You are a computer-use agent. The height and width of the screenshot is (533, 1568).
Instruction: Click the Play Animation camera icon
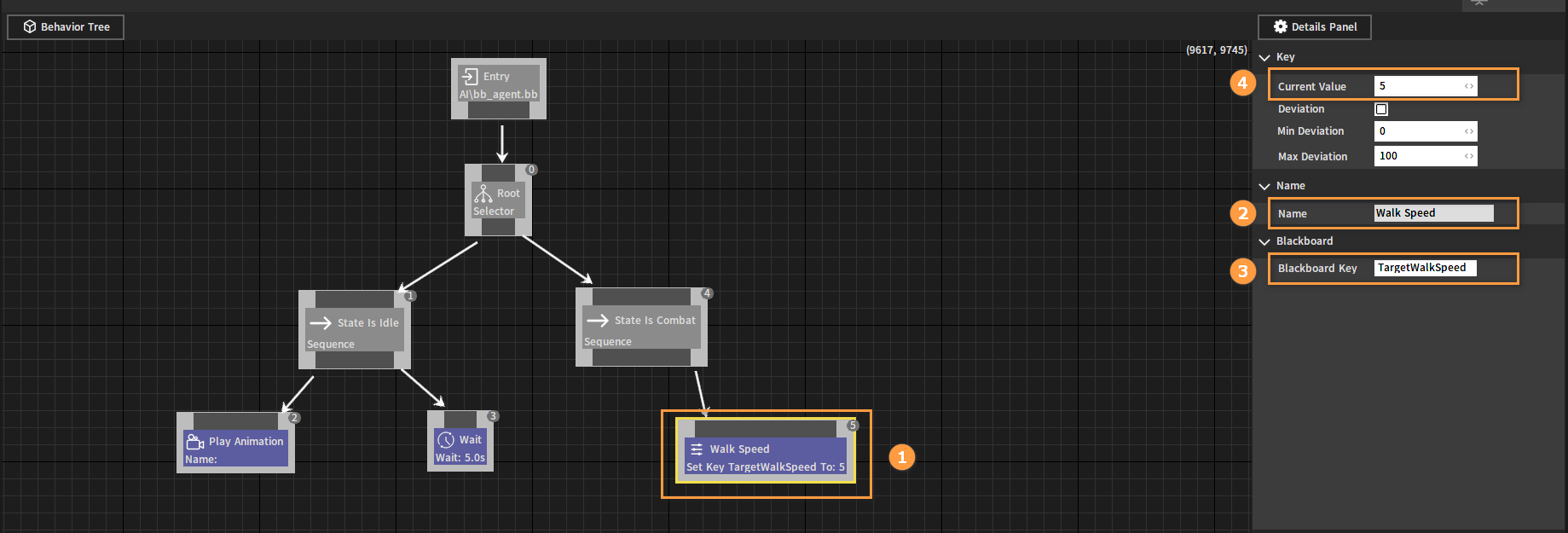pyautogui.click(x=195, y=441)
